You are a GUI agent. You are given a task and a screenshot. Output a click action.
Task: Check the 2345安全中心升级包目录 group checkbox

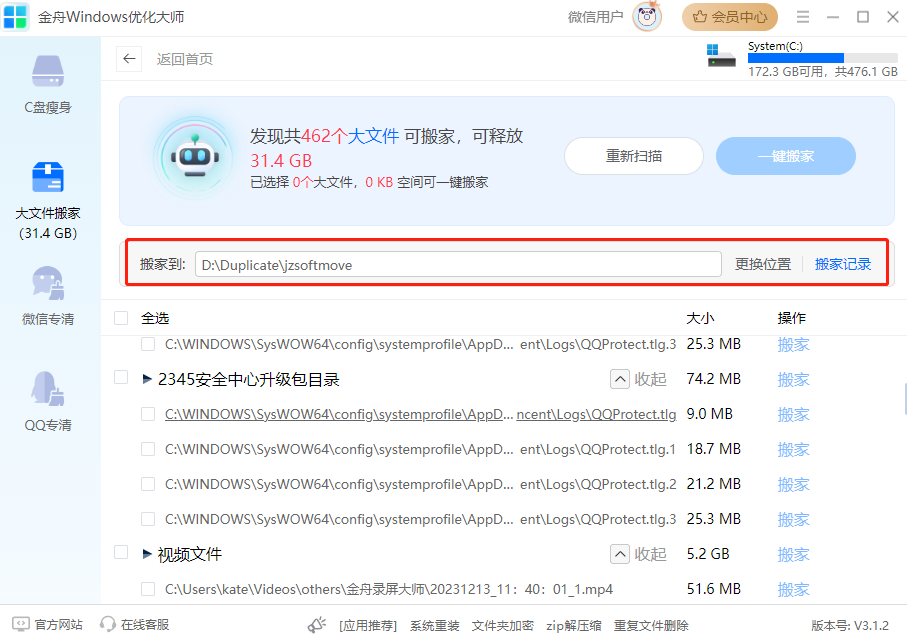(121, 377)
